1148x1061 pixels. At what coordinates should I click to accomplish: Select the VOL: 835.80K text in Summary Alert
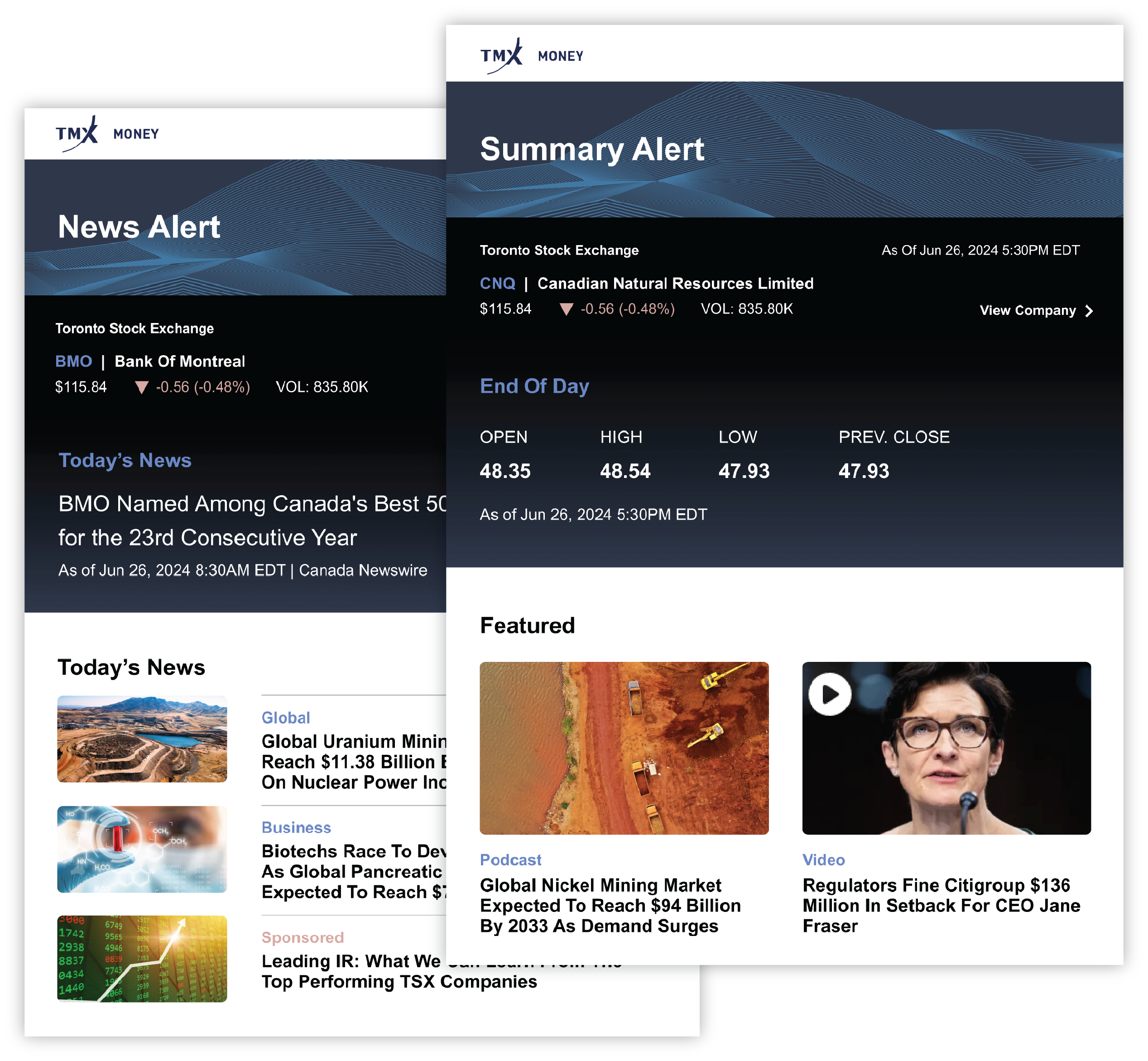click(746, 309)
